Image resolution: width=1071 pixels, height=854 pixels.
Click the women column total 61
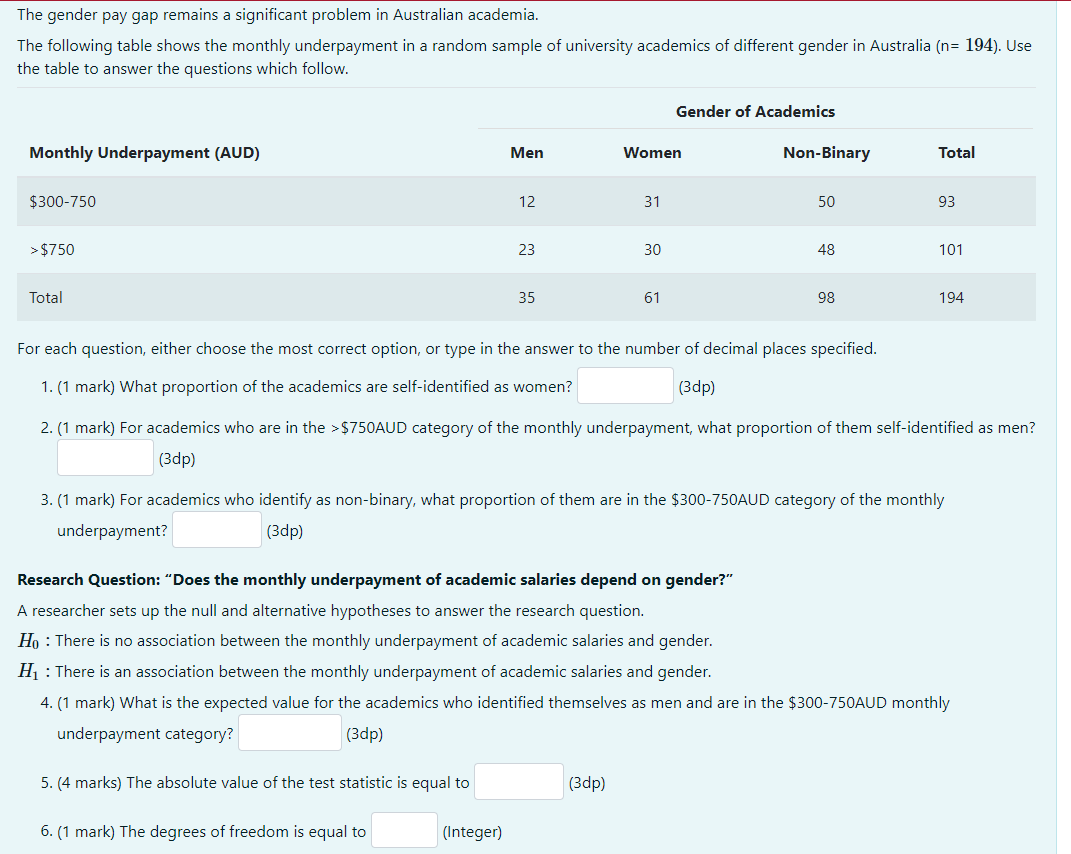[x=652, y=297]
